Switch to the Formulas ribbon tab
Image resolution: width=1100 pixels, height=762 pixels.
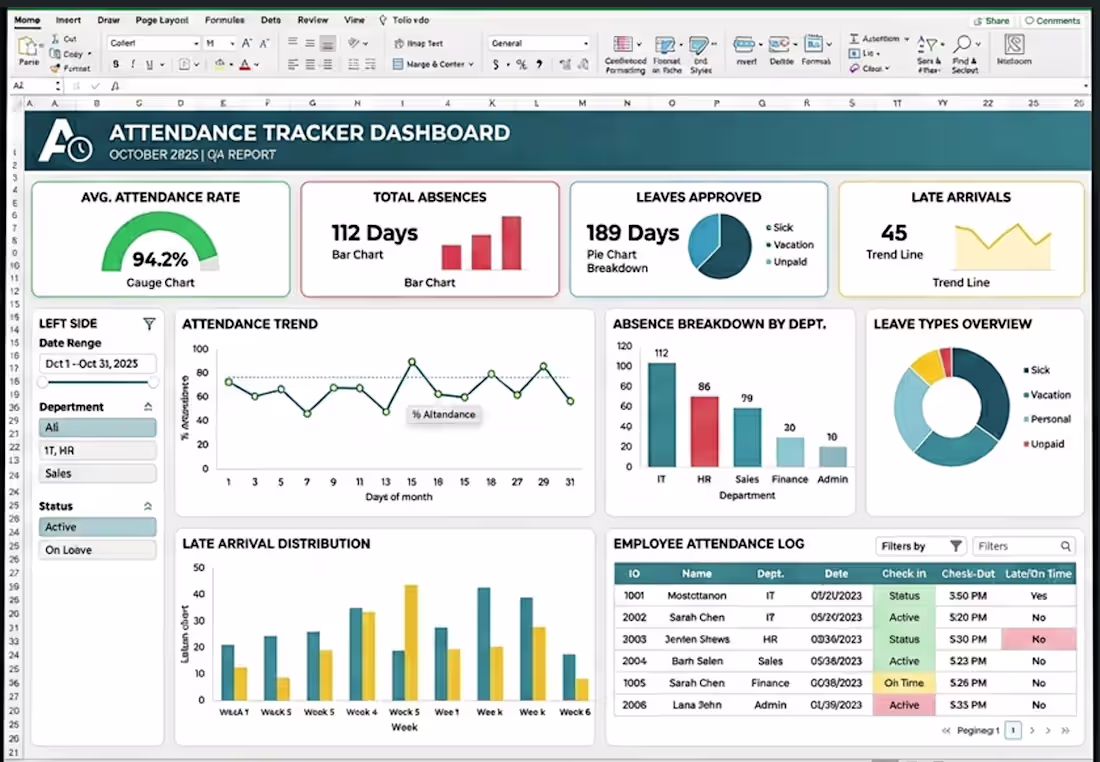click(x=224, y=19)
